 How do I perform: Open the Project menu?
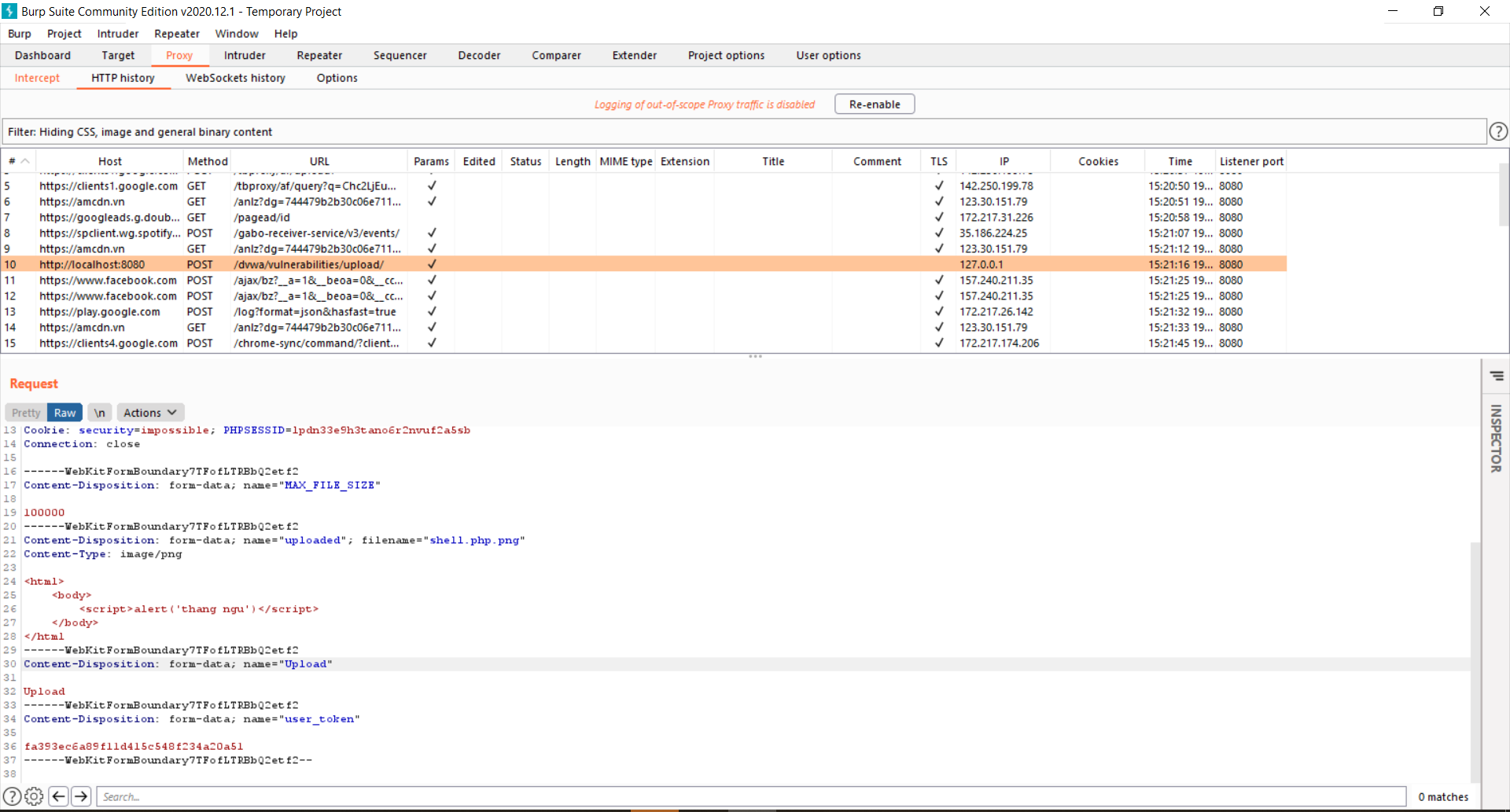click(64, 34)
